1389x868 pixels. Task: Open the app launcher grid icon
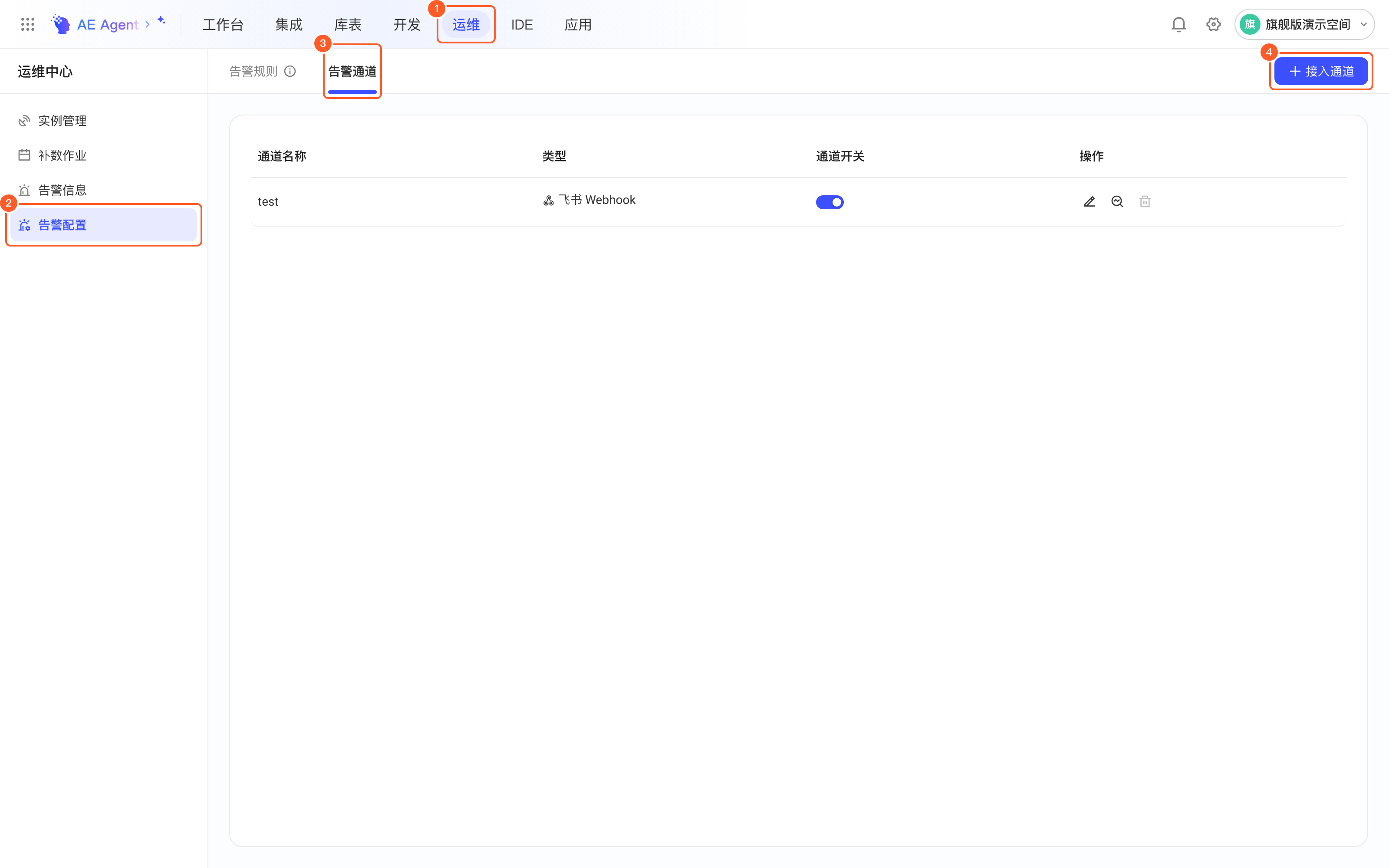click(27, 24)
